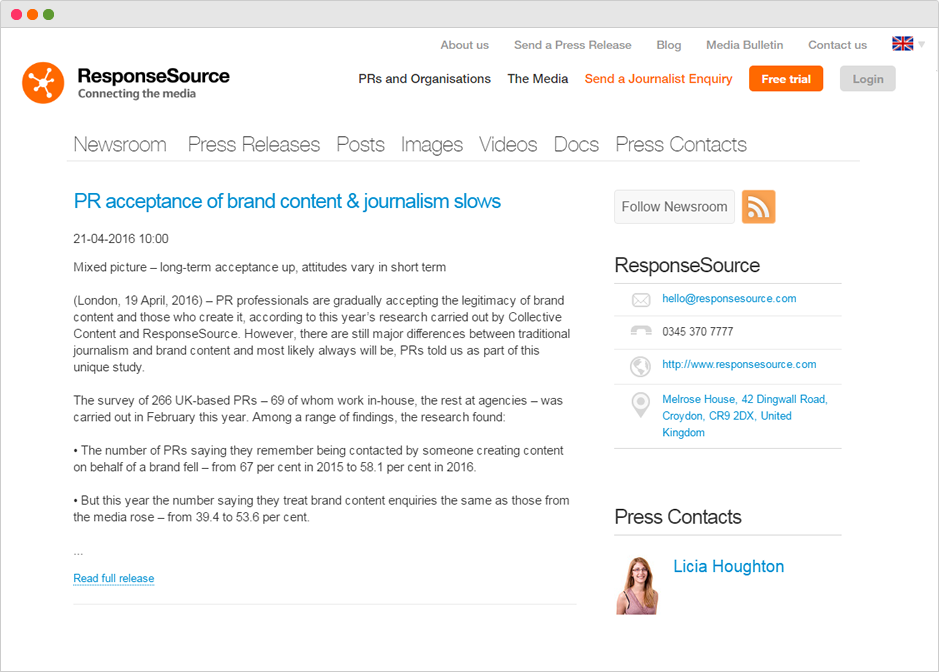Click the orange ResponseSource logo icon
The height and width of the screenshot is (672, 939).
coord(42,83)
